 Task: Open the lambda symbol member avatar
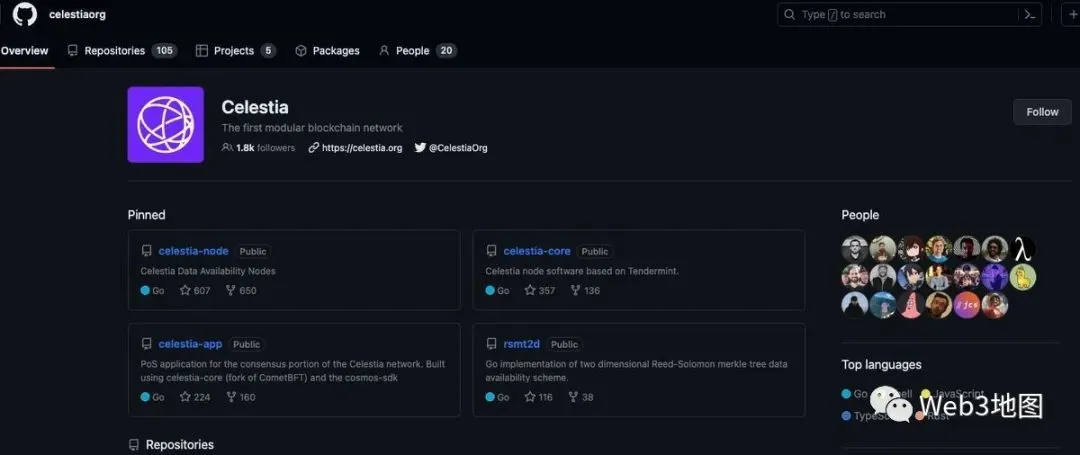pyautogui.click(x=1023, y=248)
